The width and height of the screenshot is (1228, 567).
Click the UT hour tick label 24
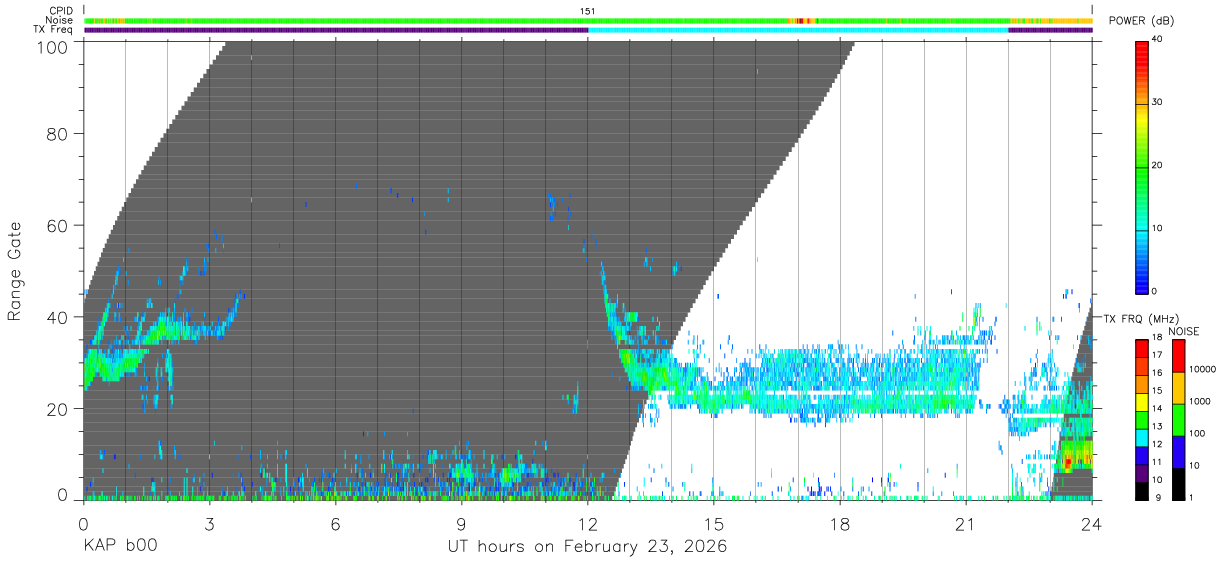(x=1092, y=524)
